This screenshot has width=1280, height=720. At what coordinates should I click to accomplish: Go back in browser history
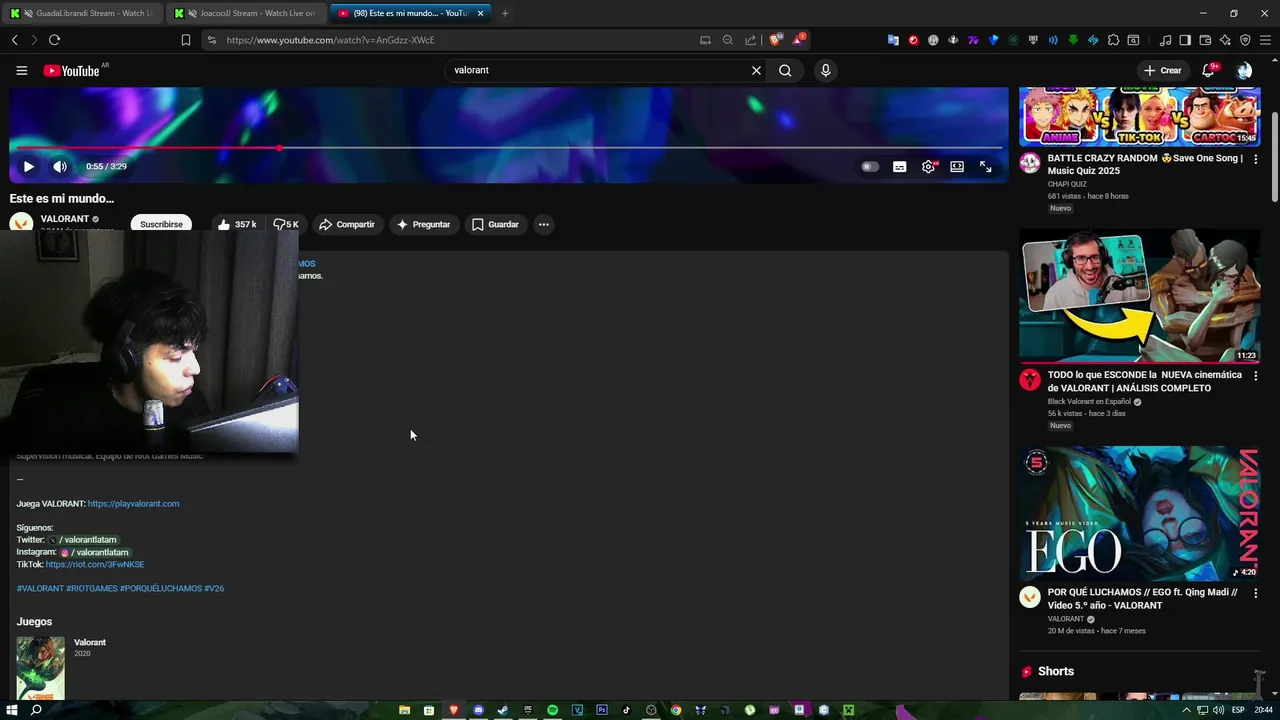pyautogui.click(x=14, y=40)
